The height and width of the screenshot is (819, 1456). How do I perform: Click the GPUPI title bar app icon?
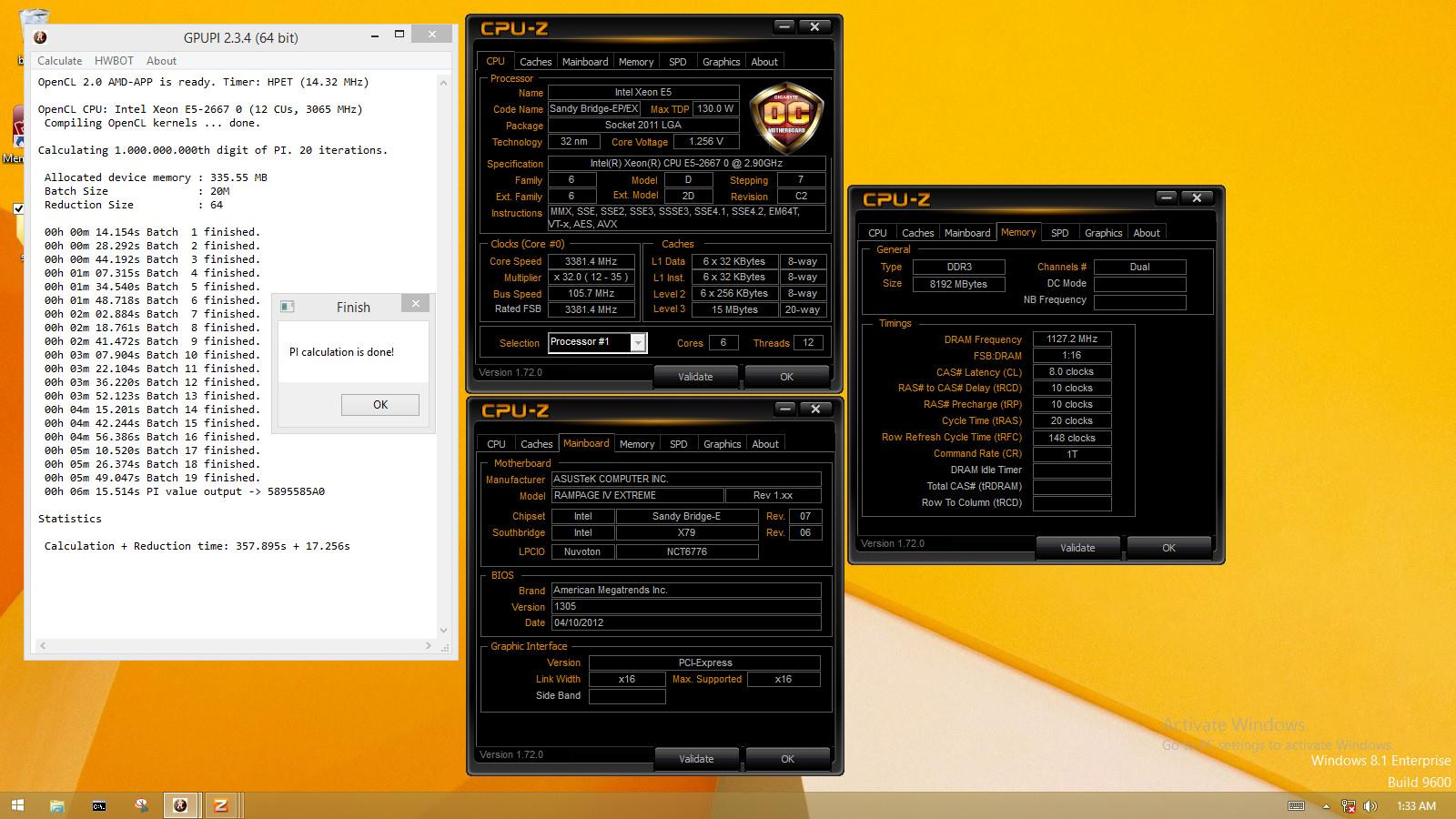(40, 37)
